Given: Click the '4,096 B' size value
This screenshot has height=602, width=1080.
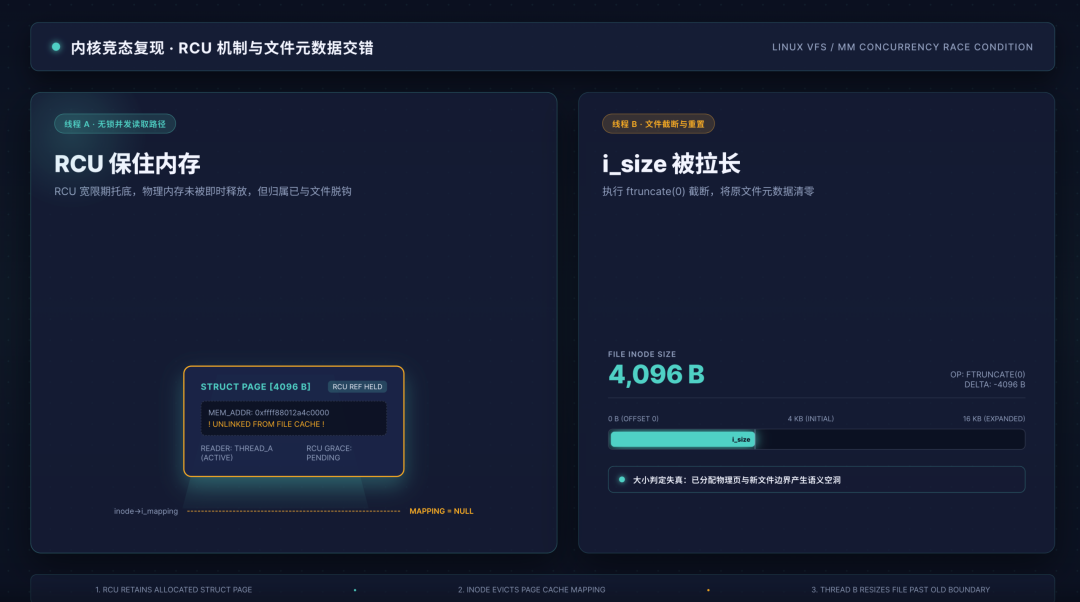Looking at the screenshot, I should [x=656, y=374].
